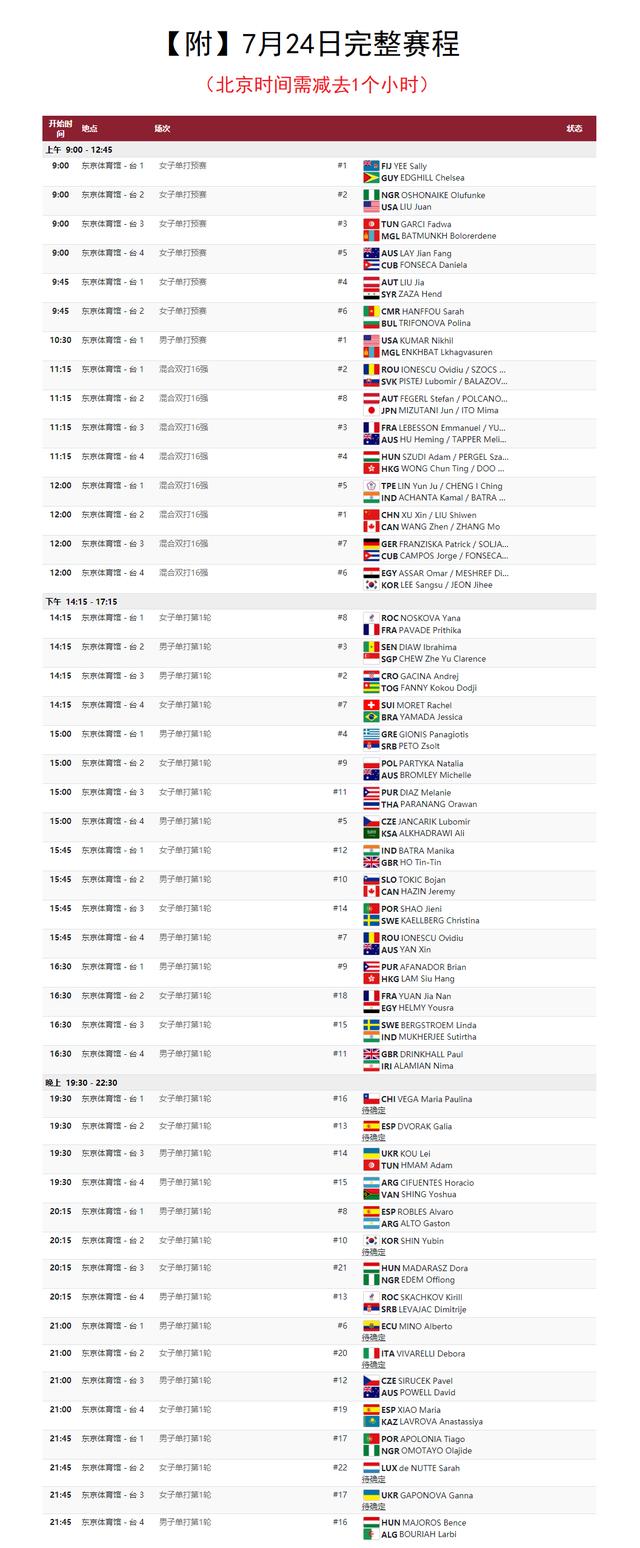This screenshot has height=1548, width=640.
Task: Select the Canada flag next to WANG Zhen / ZHANG Mo
Action: (x=371, y=526)
